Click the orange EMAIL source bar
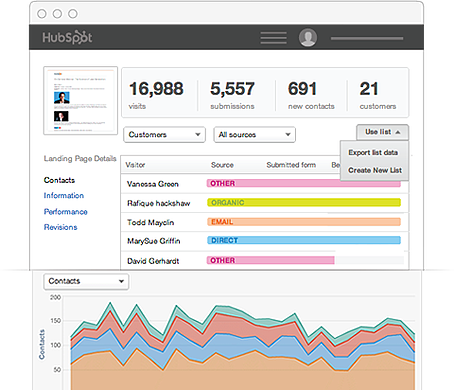Viewport: 454px width, 390px height. 304,222
